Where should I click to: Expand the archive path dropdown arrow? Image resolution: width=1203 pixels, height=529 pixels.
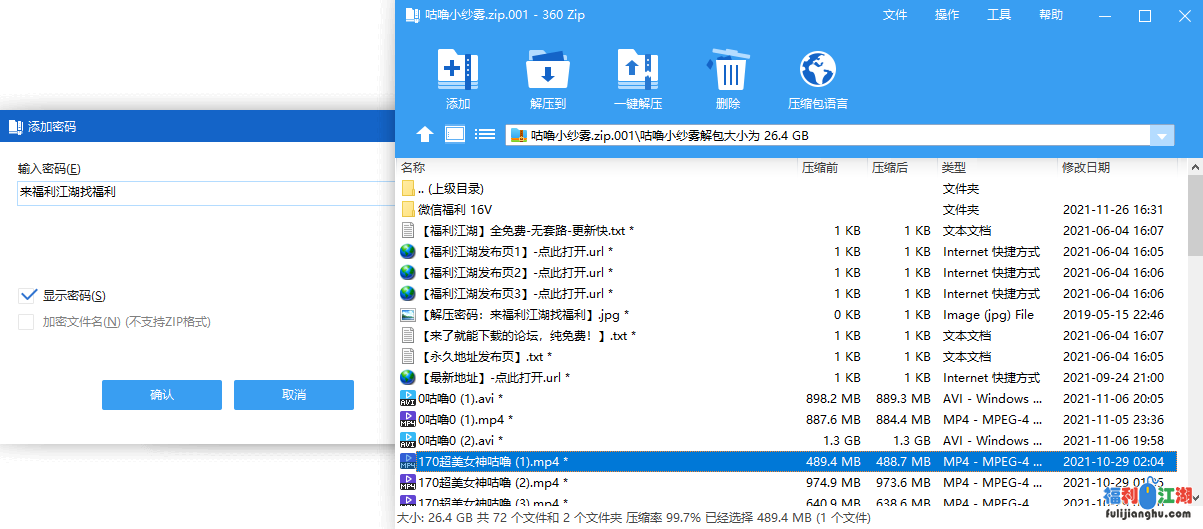(x=1161, y=136)
